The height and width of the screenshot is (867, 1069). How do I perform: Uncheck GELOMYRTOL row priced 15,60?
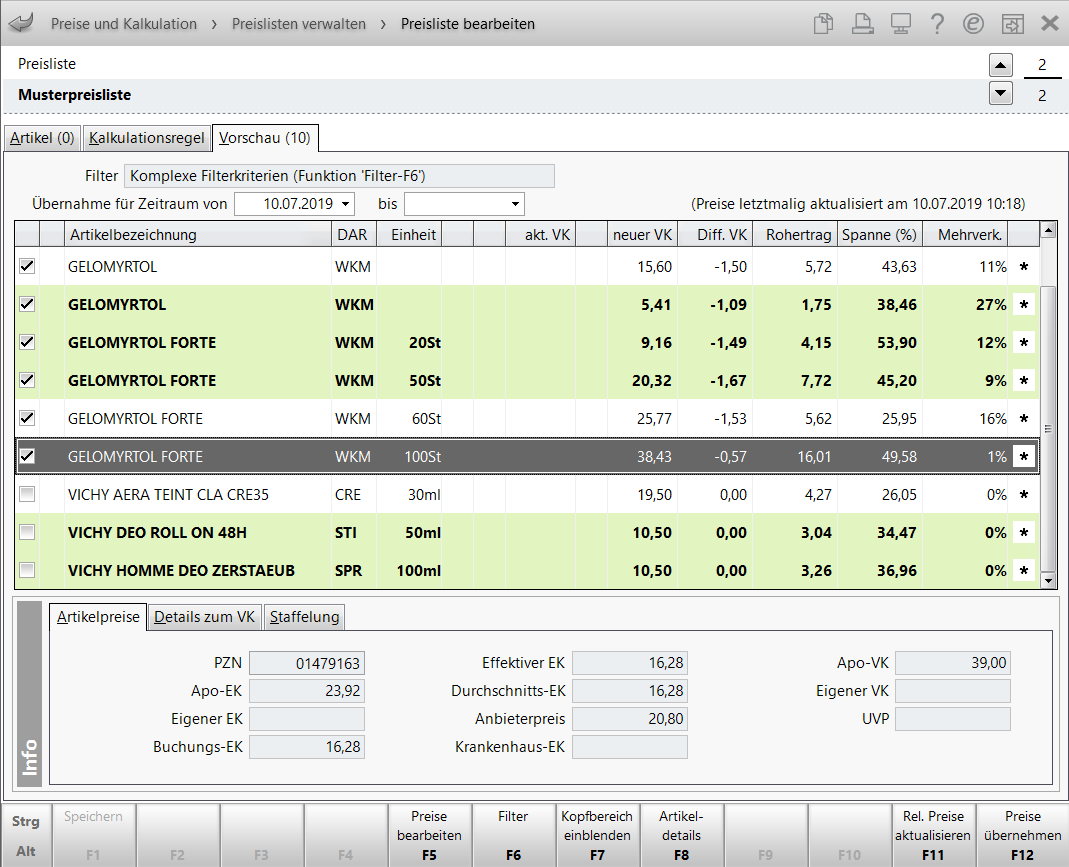click(x=27, y=267)
